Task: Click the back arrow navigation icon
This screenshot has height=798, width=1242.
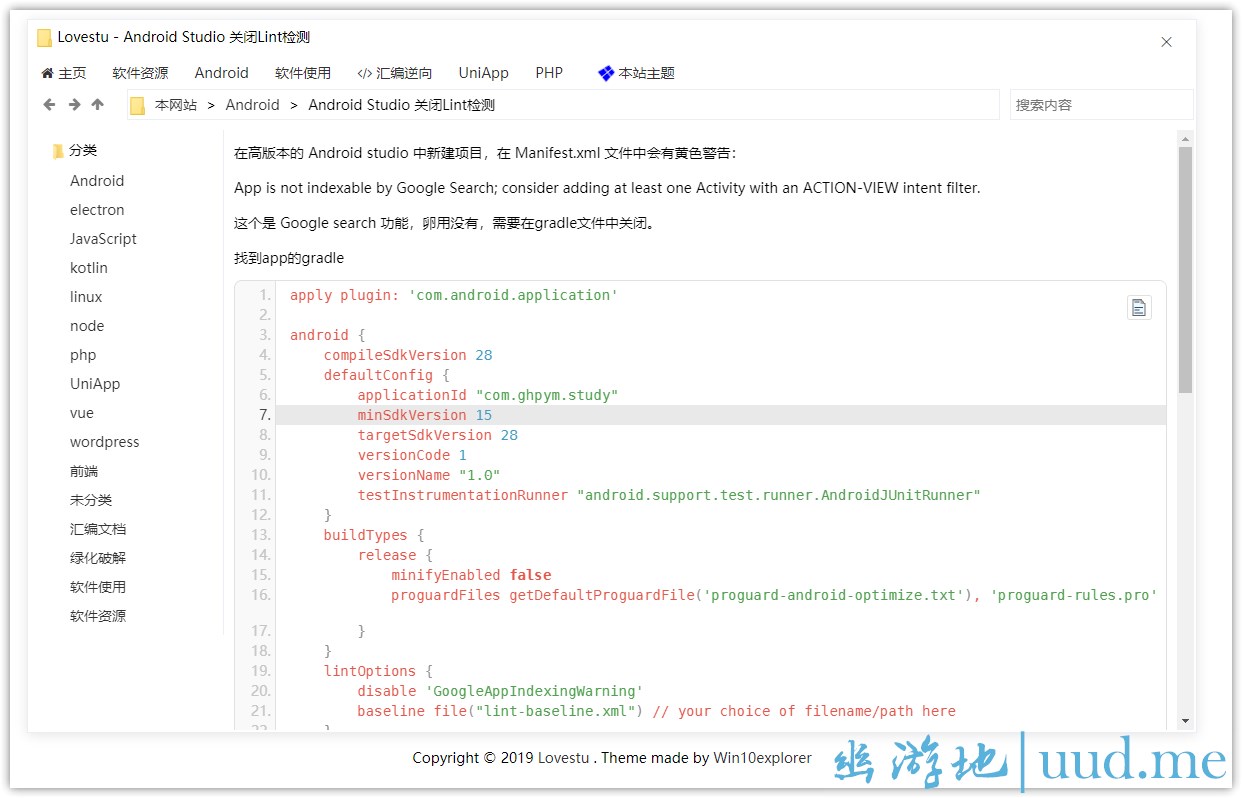Action: pos(49,105)
